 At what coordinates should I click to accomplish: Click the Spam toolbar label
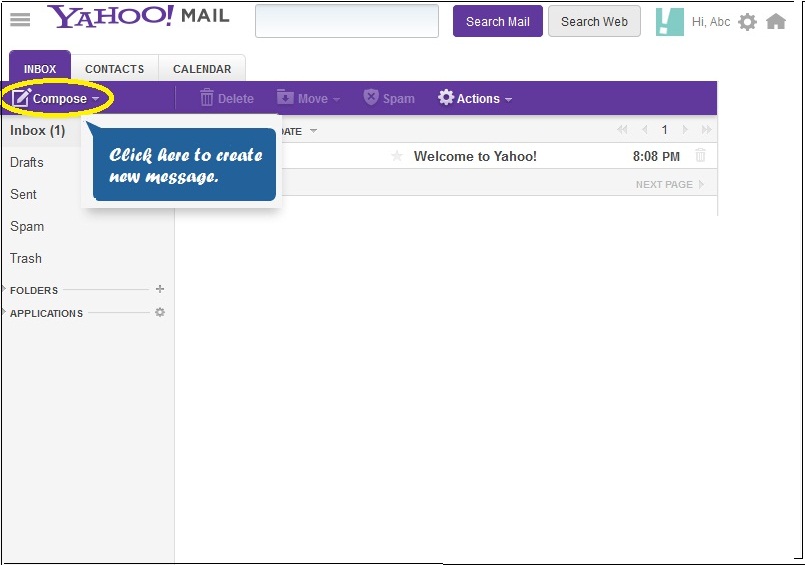(x=398, y=99)
